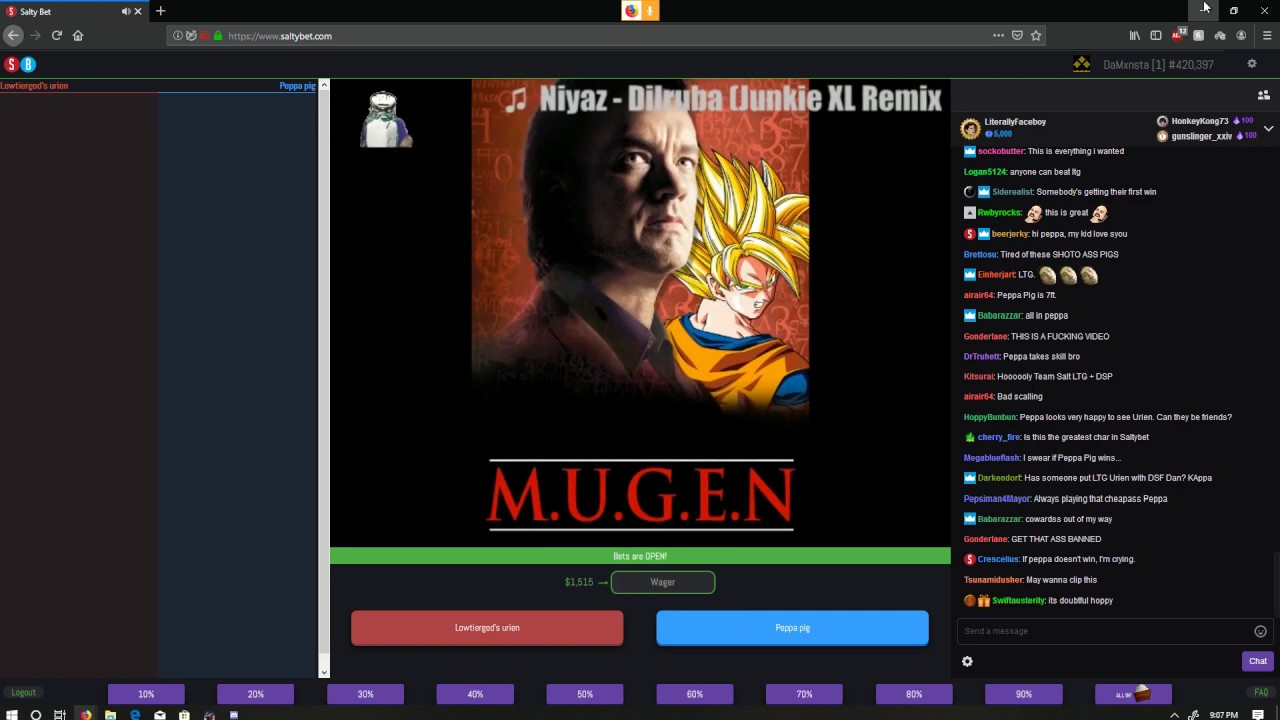Open Microsoft Edge from the taskbar
This screenshot has width=1280, height=720.
135,715
